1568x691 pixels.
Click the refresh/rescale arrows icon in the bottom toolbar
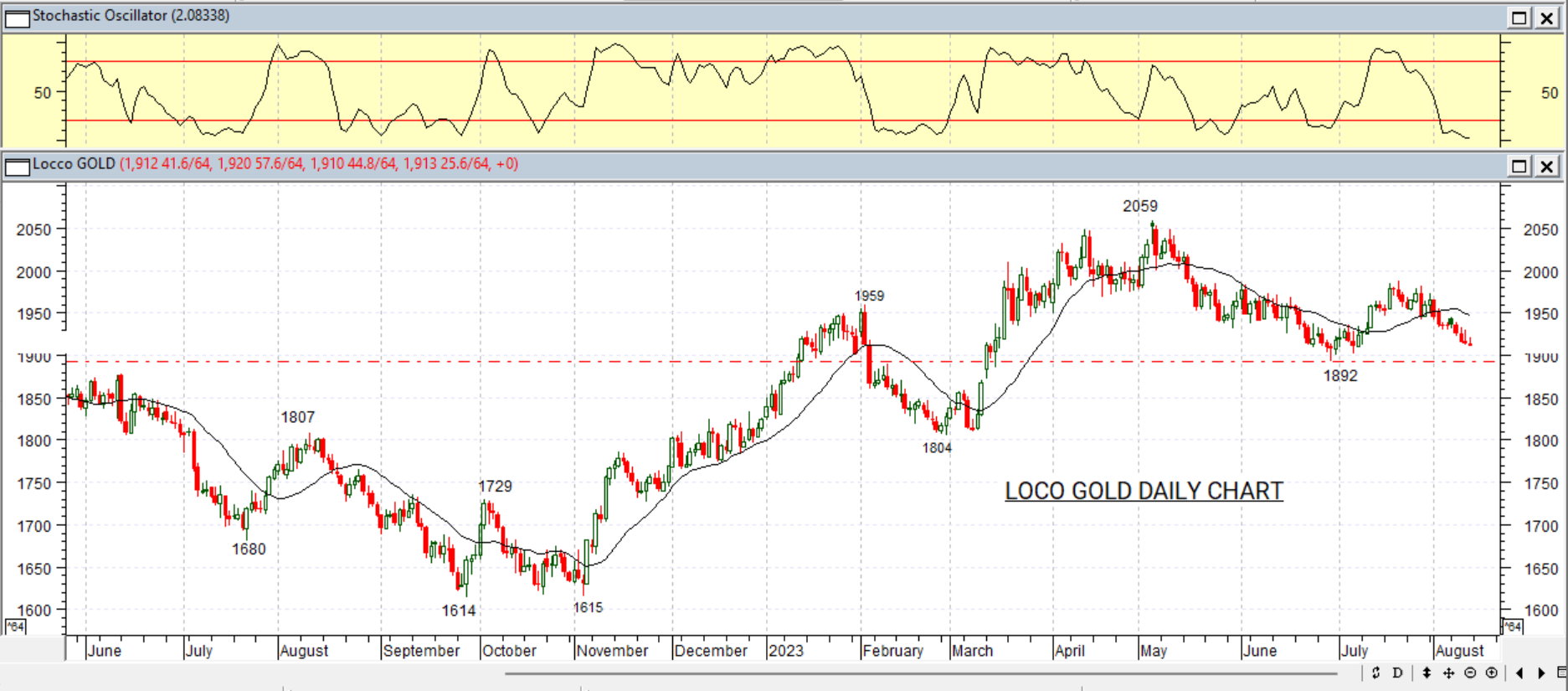[1375, 673]
